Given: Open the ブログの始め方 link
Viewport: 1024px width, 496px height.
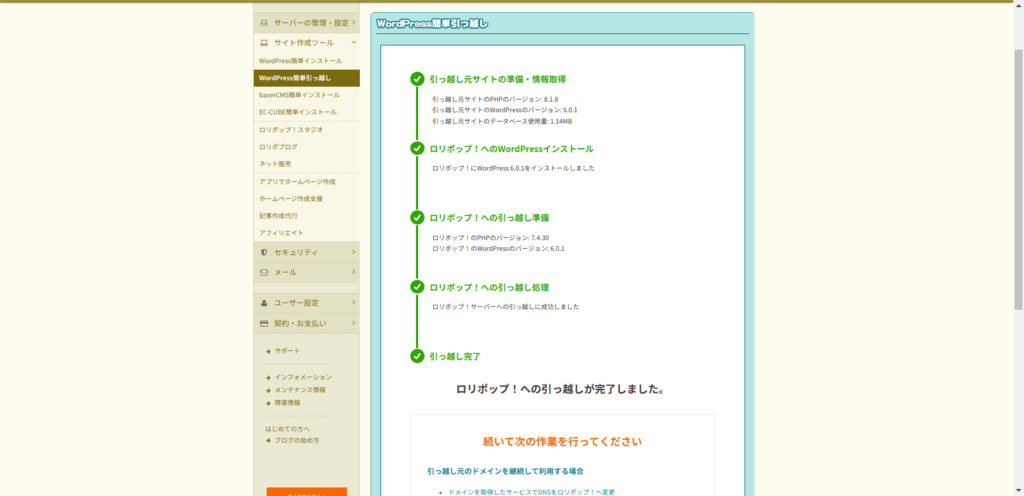Looking at the screenshot, I should (297, 441).
